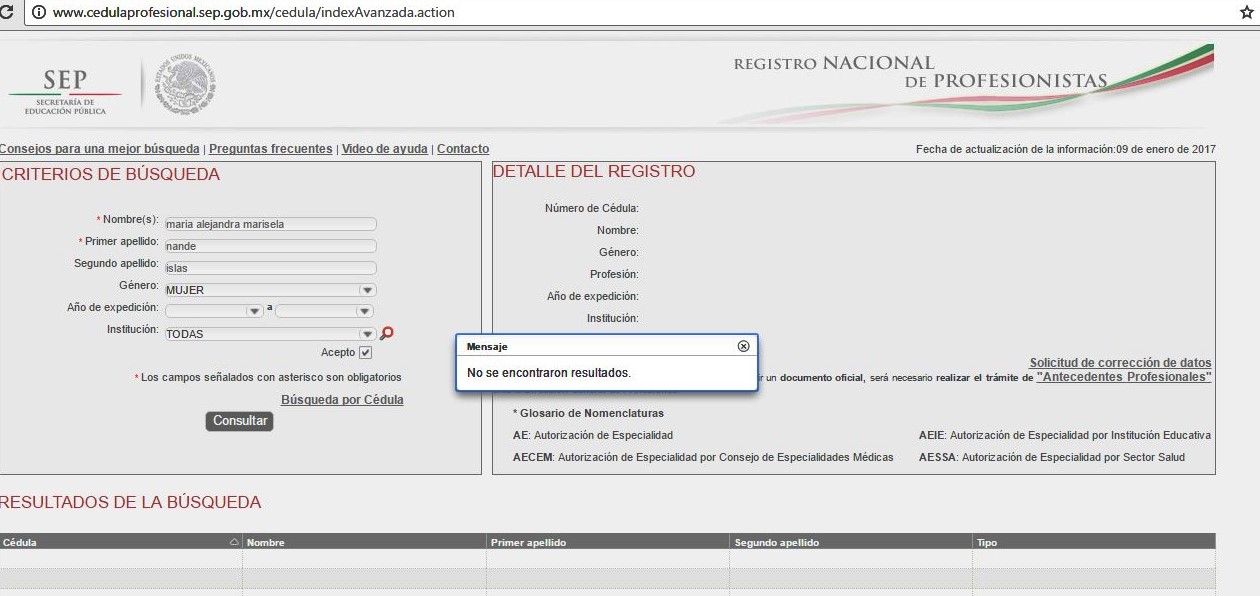
Task: View site information icon in address bar
Action: [x=39, y=13]
